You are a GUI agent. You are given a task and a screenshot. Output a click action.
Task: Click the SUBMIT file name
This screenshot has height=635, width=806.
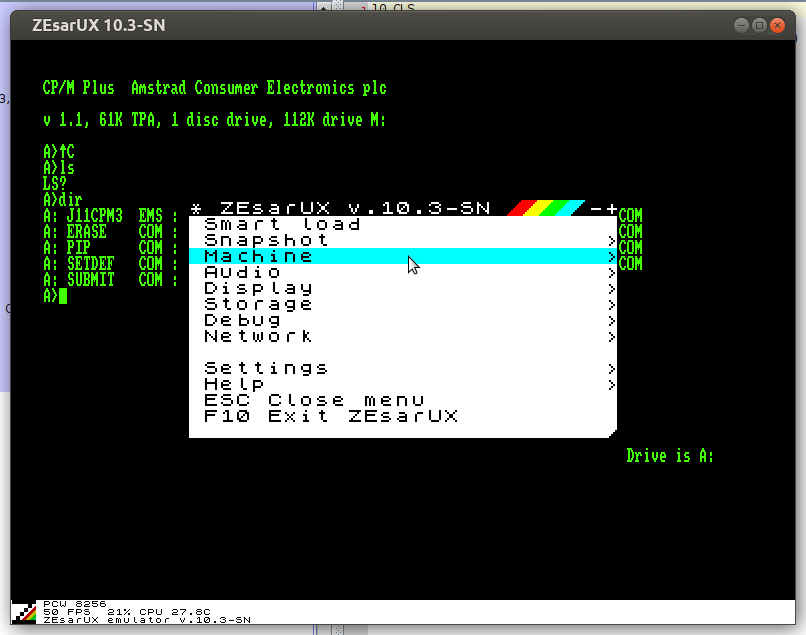click(90, 280)
